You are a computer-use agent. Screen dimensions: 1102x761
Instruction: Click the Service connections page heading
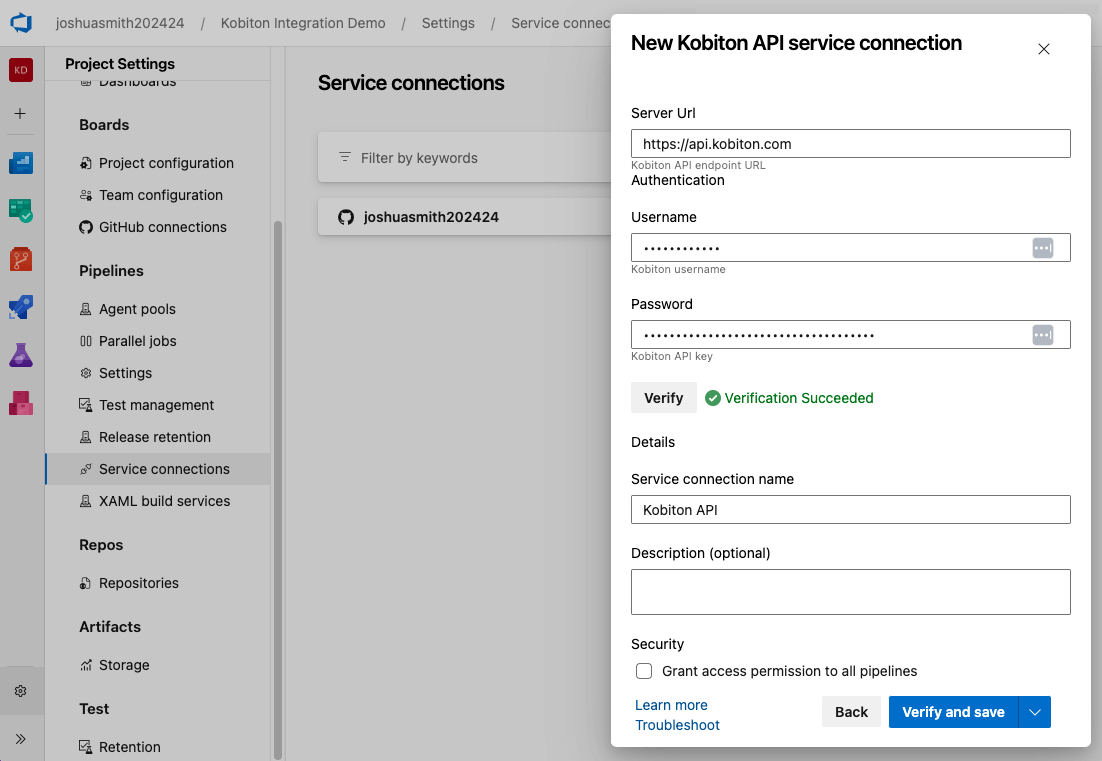click(x=411, y=83)
